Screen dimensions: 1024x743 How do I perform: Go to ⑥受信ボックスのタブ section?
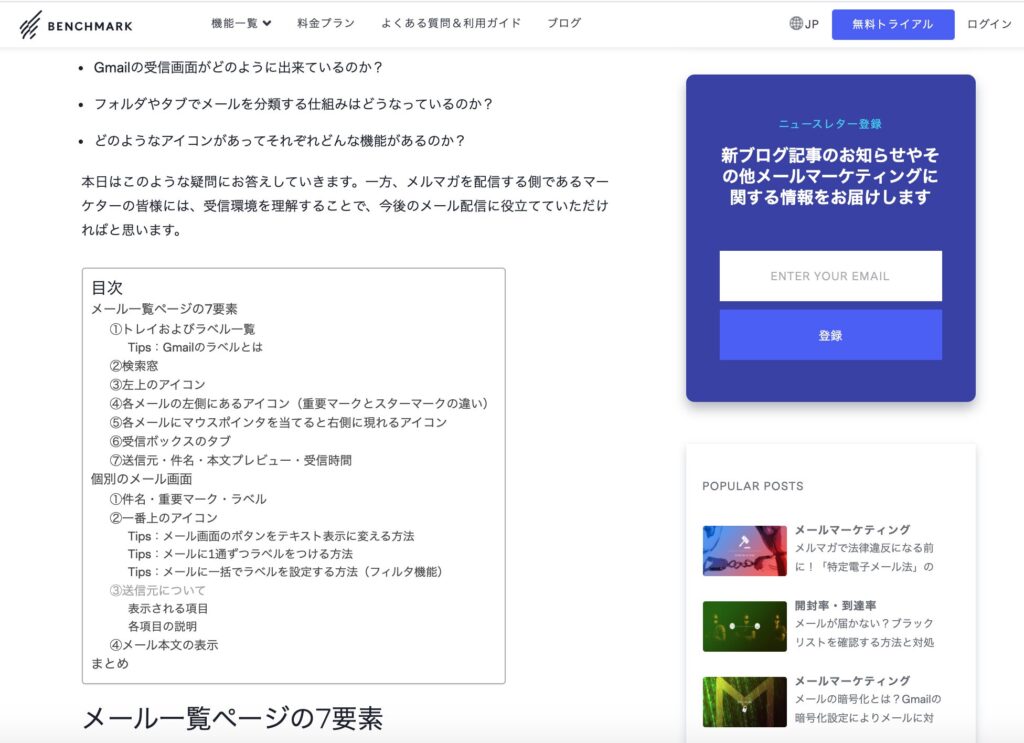tap(170, 441)
